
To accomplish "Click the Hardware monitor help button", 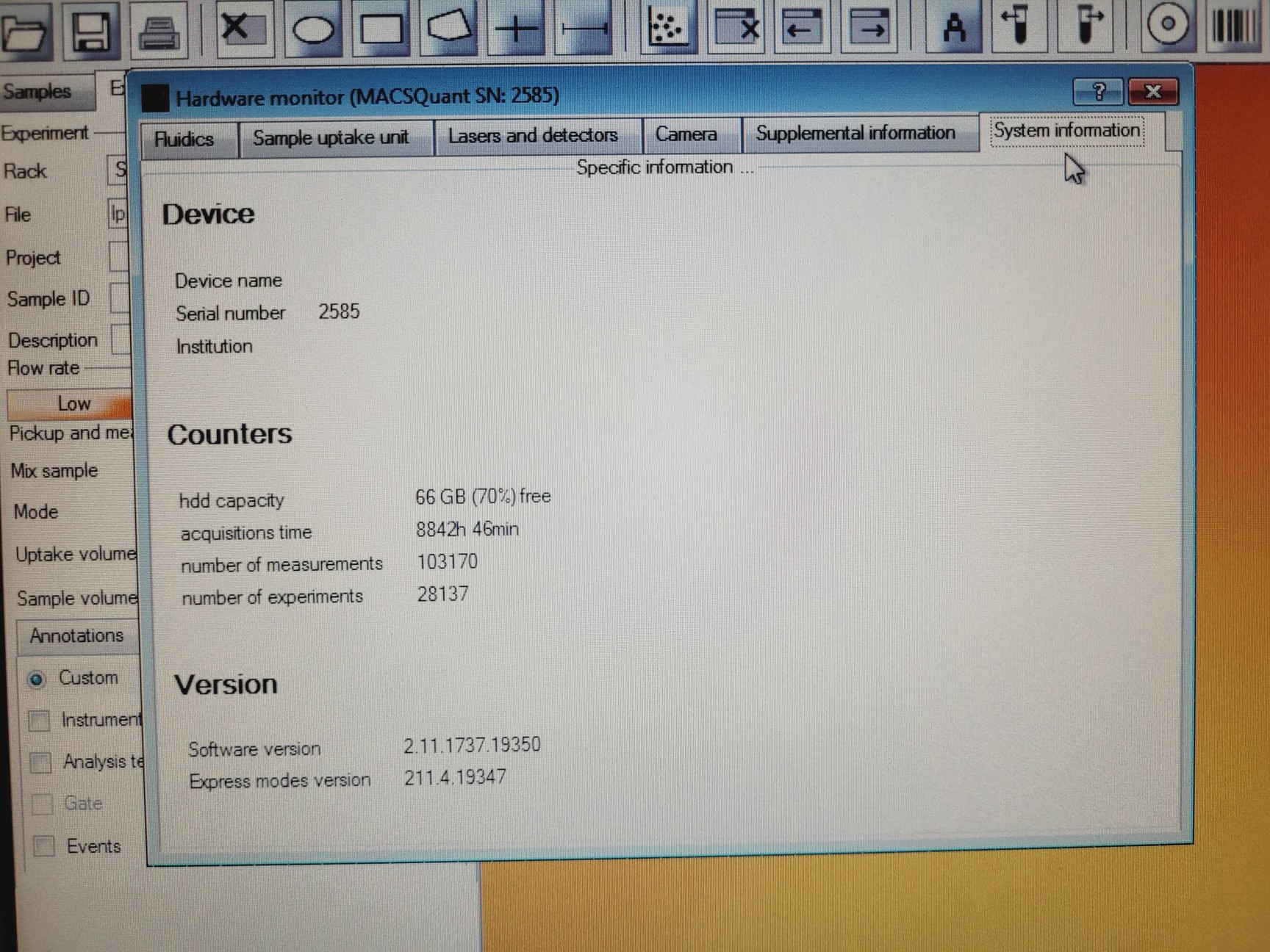I will pyautogui.click(x=1098, y=93).
